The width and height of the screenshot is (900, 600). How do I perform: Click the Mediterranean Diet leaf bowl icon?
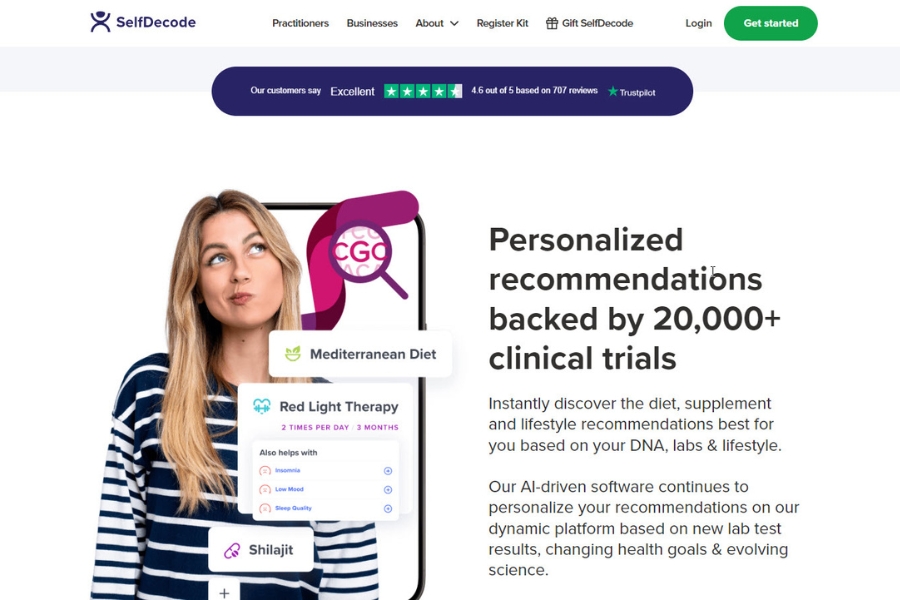[293, 353]
